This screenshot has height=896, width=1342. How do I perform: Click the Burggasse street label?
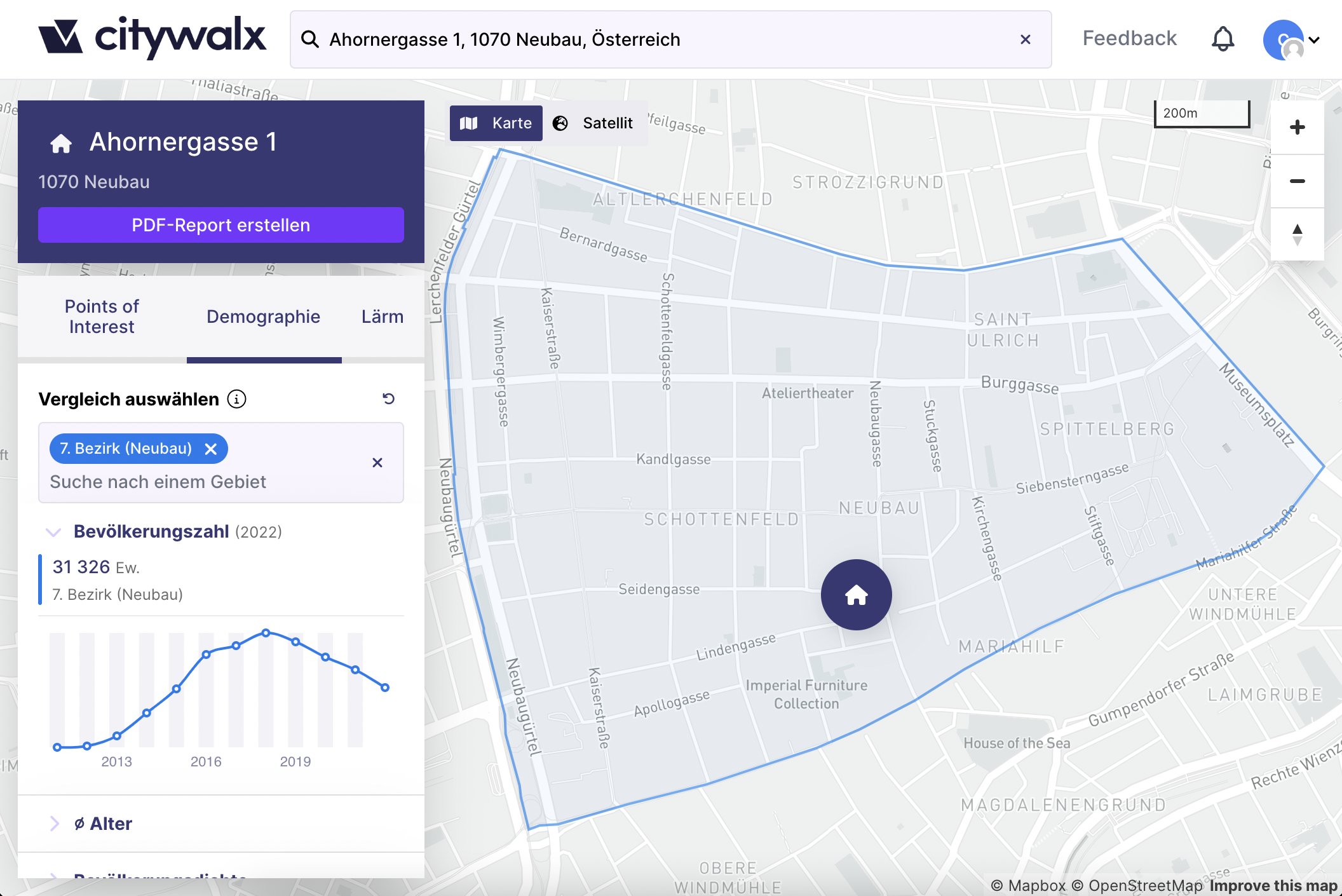click(x=1020, y=384)
